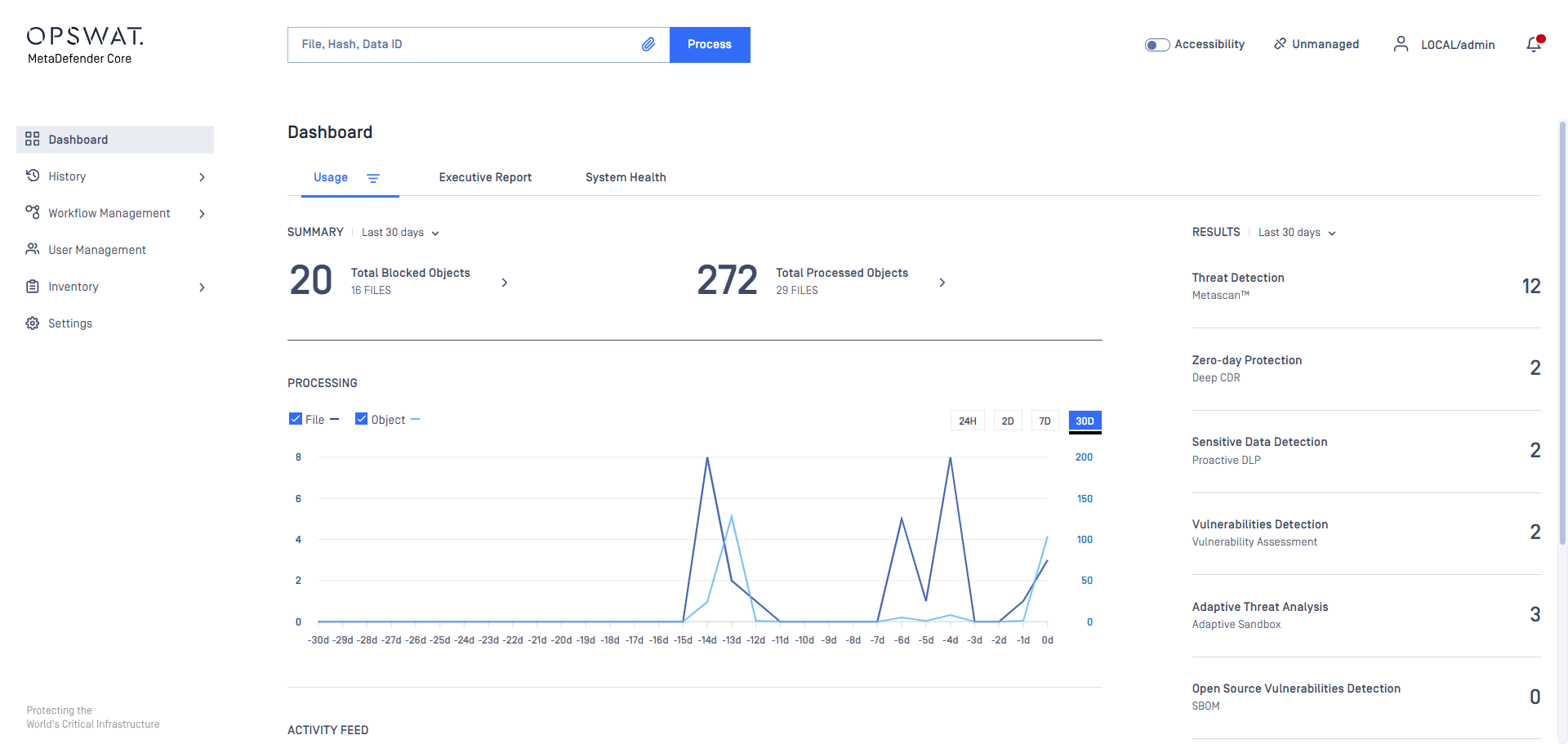The height and width of the screenshot is (744, 1568).
Task: Click the paperclip attach file icon
Action: (x=648, y=44)
